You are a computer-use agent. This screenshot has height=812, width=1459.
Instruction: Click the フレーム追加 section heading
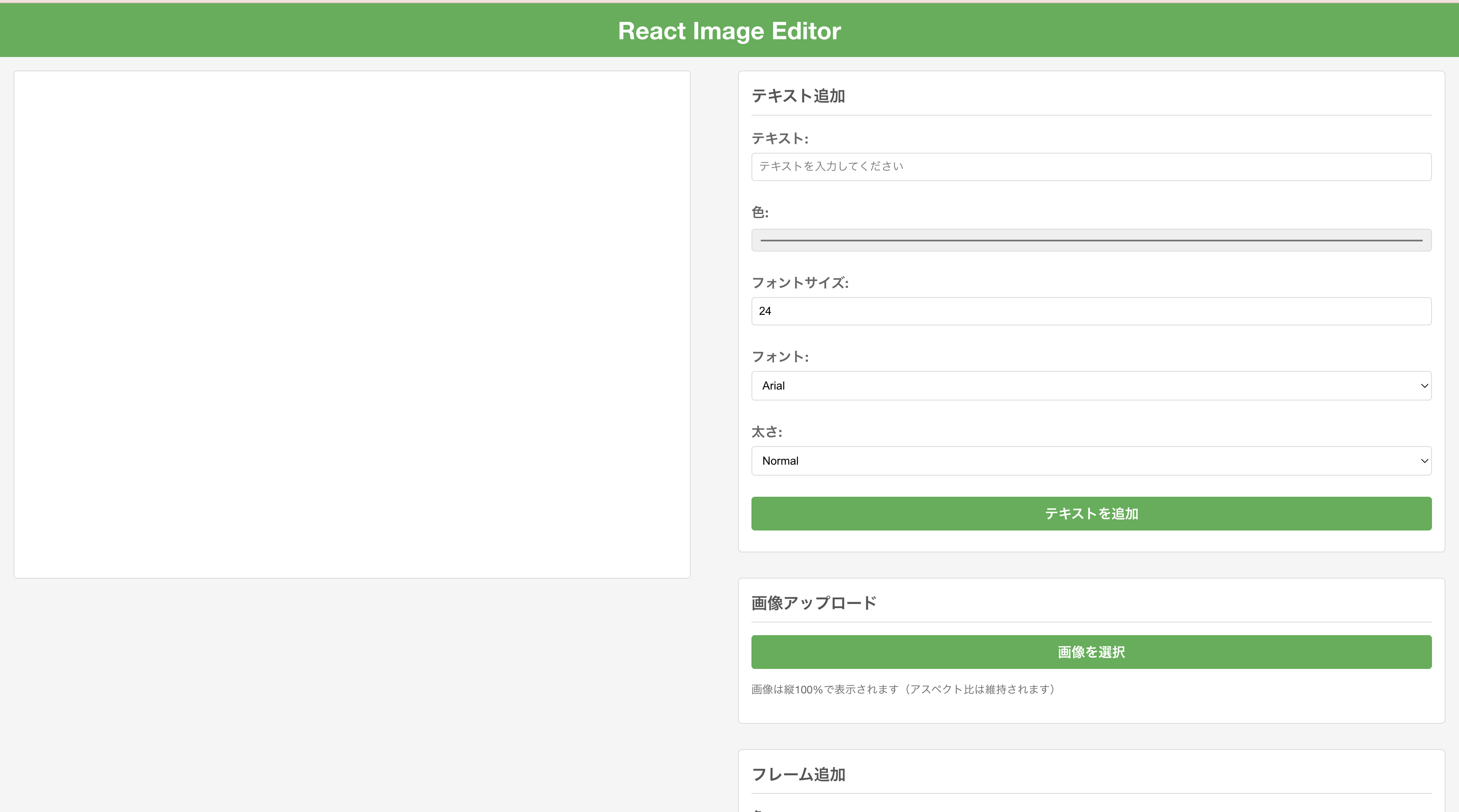(x=799, y=774)
